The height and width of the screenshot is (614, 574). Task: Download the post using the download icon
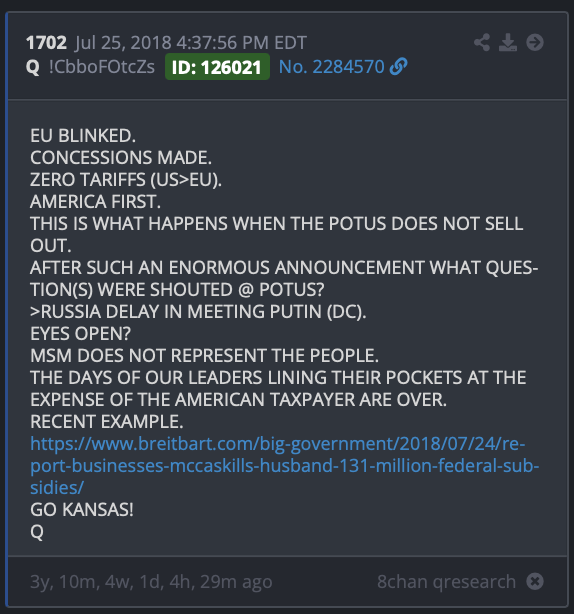pos(508,42)
